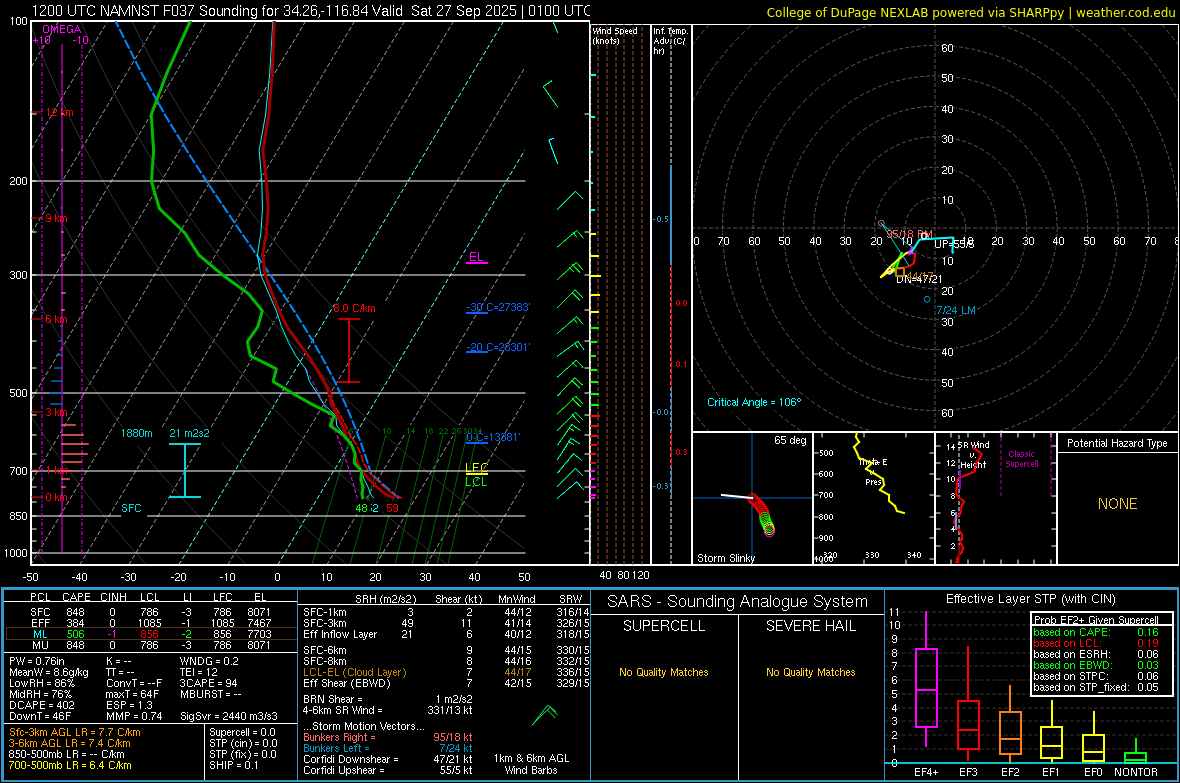Click the 21 m2s2 helicity label
1180x783 pixels.
pos(190,433)
